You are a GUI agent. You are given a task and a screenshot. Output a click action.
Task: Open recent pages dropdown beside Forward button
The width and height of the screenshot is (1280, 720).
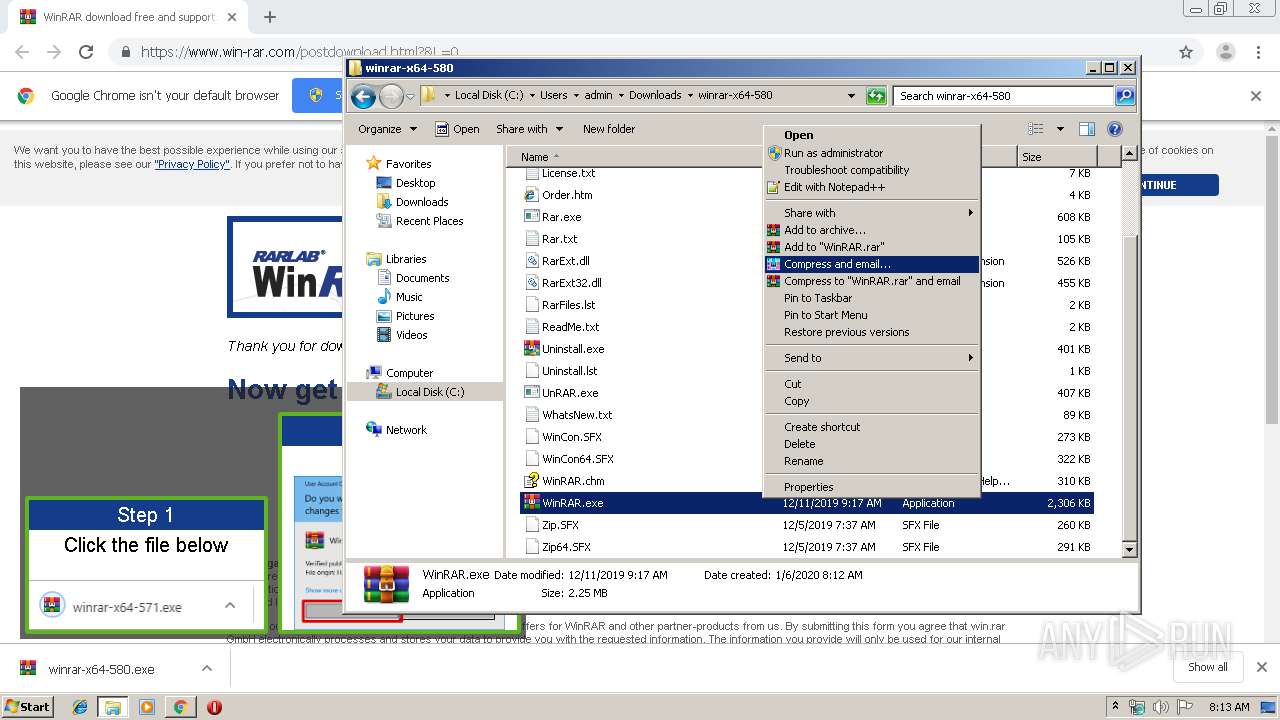(x=410, y=97)
